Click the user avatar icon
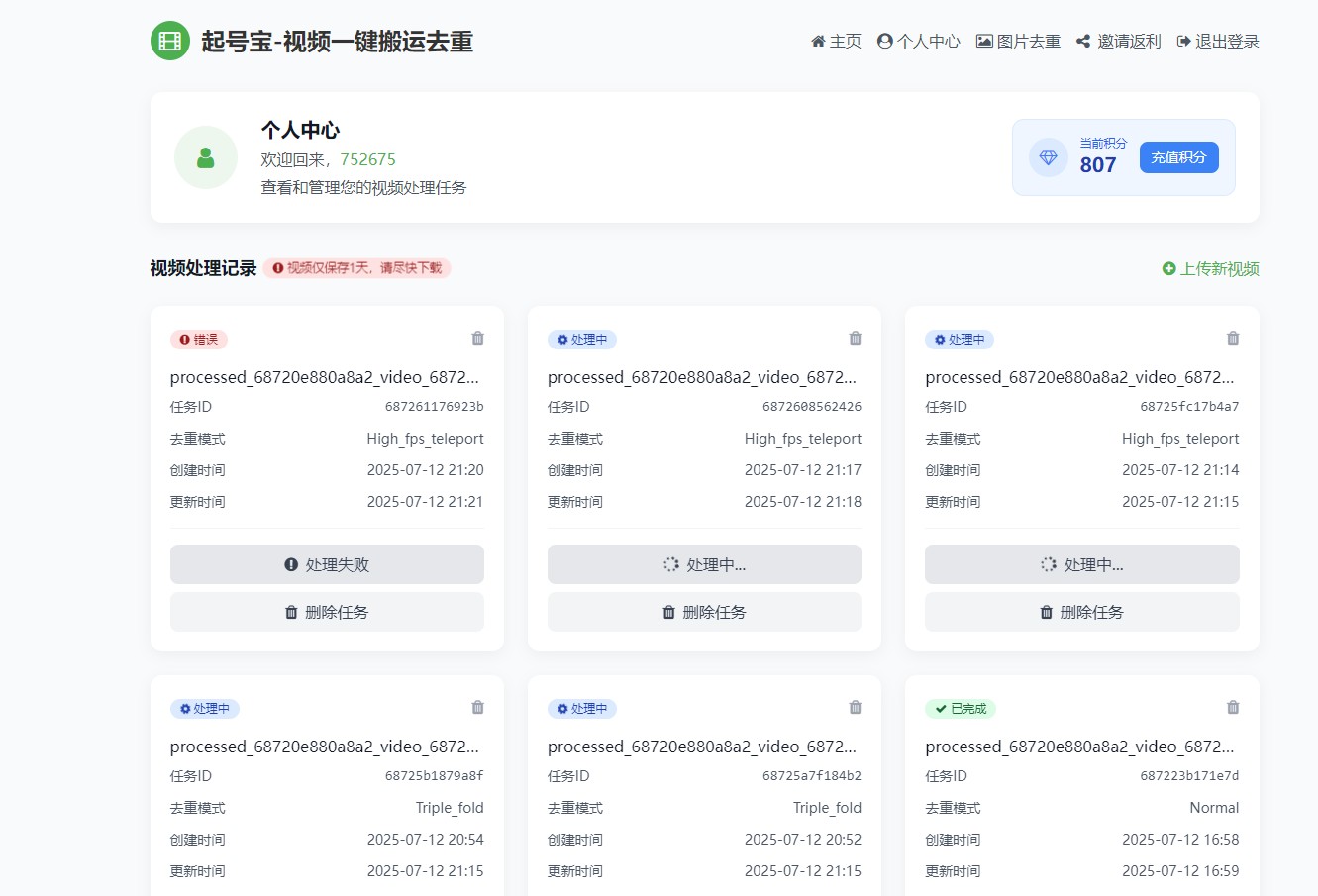This screenshot has height=896, width=1318. (206, 157)
